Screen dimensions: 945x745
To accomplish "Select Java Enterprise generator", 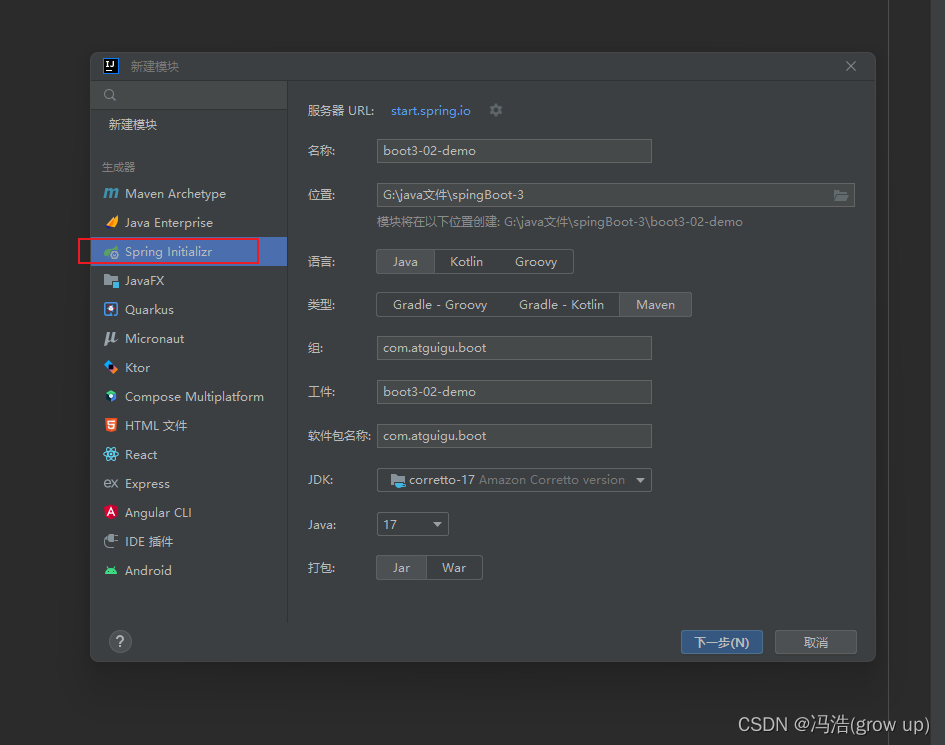I will click(189, 222).
